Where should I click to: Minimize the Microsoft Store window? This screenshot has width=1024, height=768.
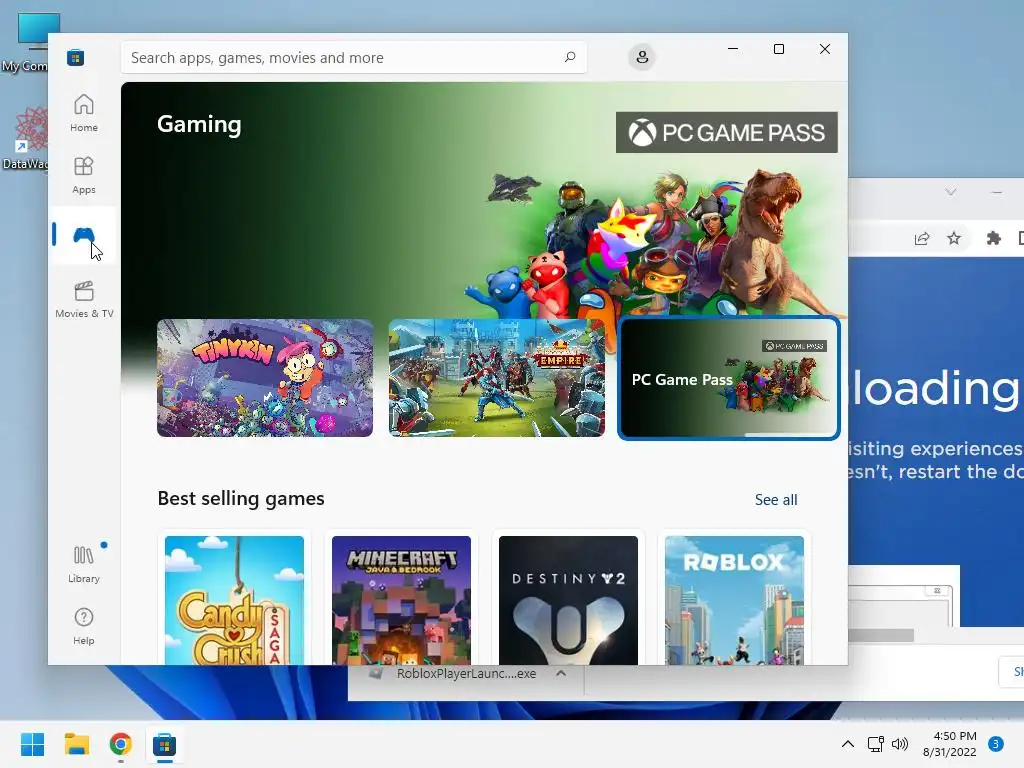(x=733, y=49)
